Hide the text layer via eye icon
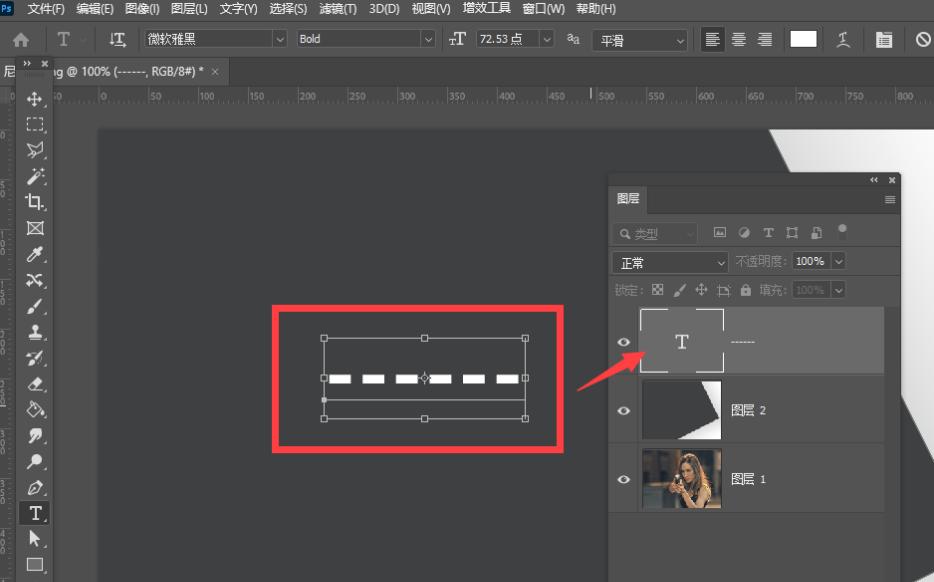Screen dimensions: 934x582 click(624, 342)
